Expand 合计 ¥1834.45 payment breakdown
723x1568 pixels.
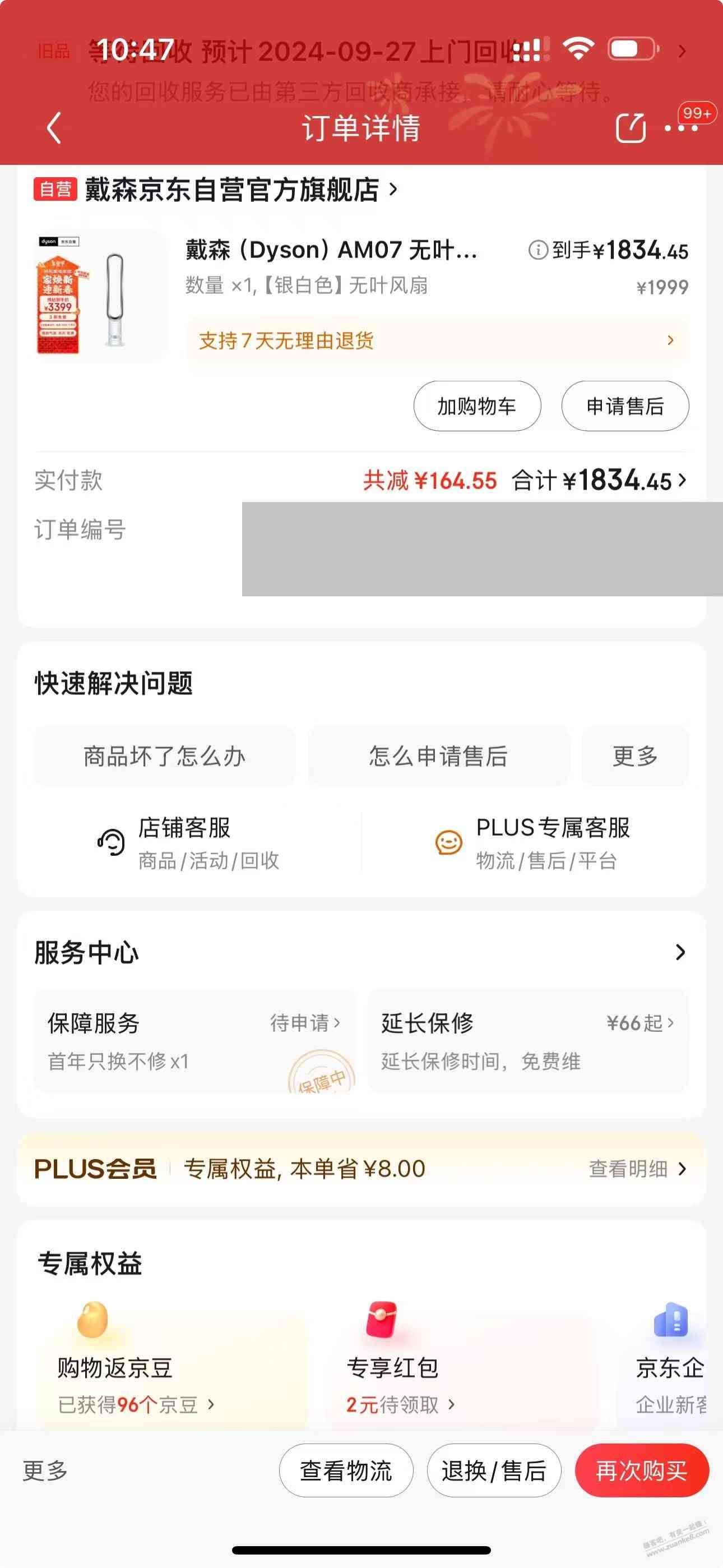click(600, 480)
